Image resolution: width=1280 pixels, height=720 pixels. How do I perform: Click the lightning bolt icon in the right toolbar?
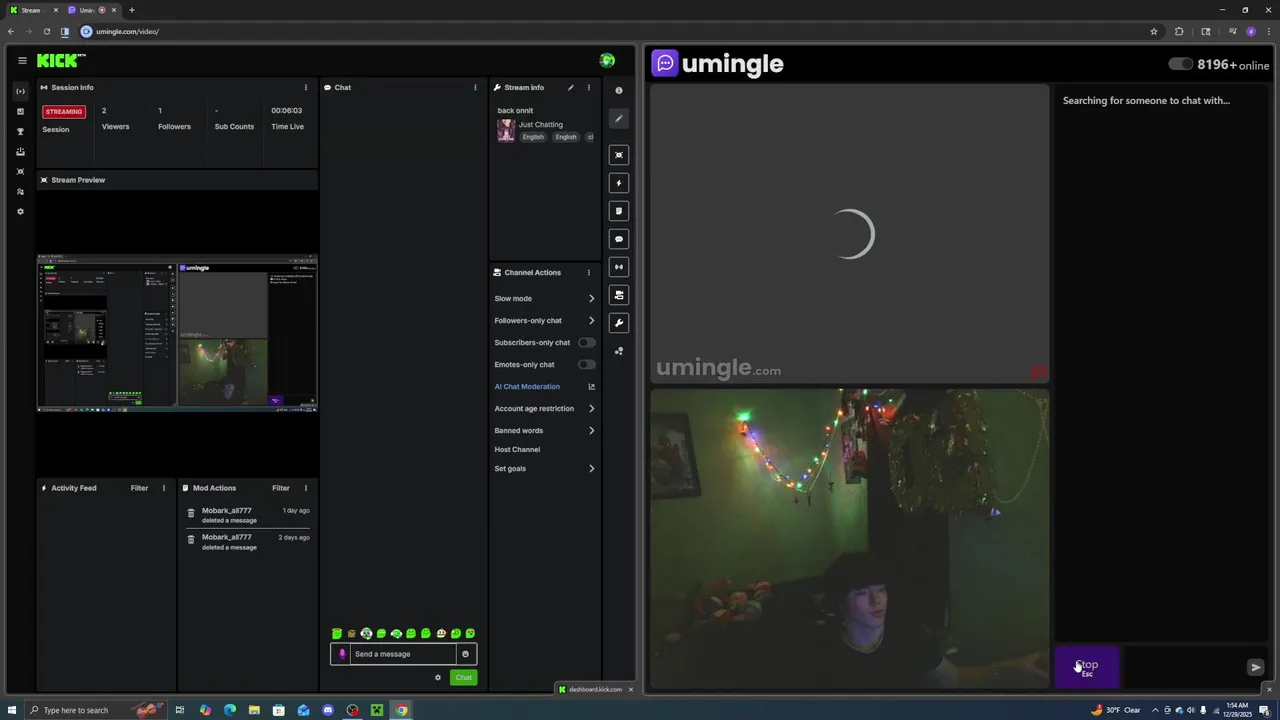pos(619,183)
